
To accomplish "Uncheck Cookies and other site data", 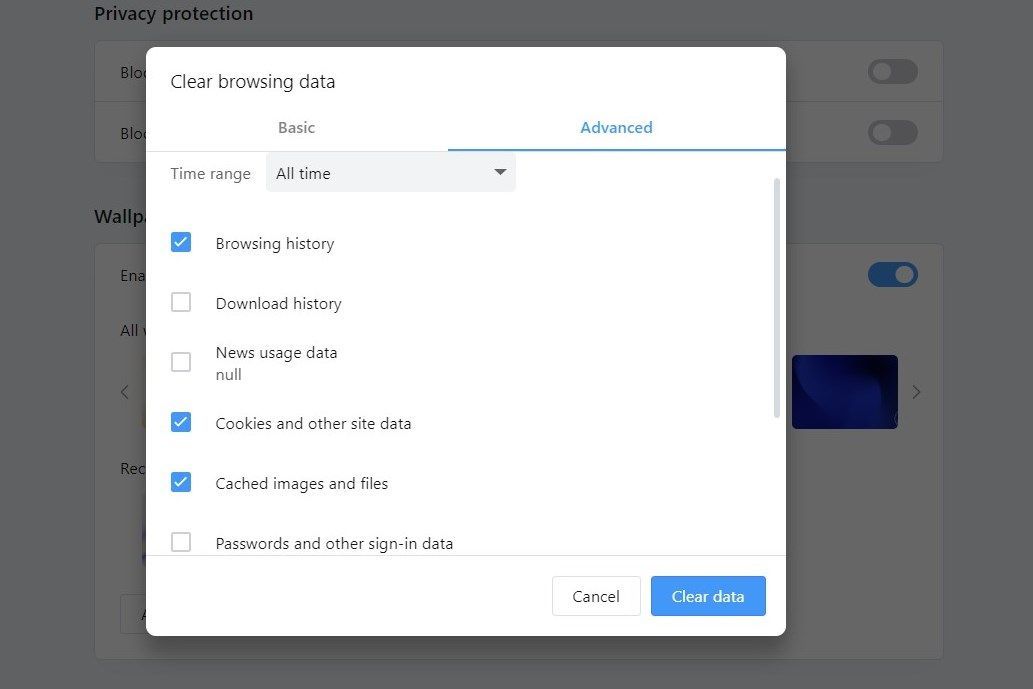I will coord(181,422).
